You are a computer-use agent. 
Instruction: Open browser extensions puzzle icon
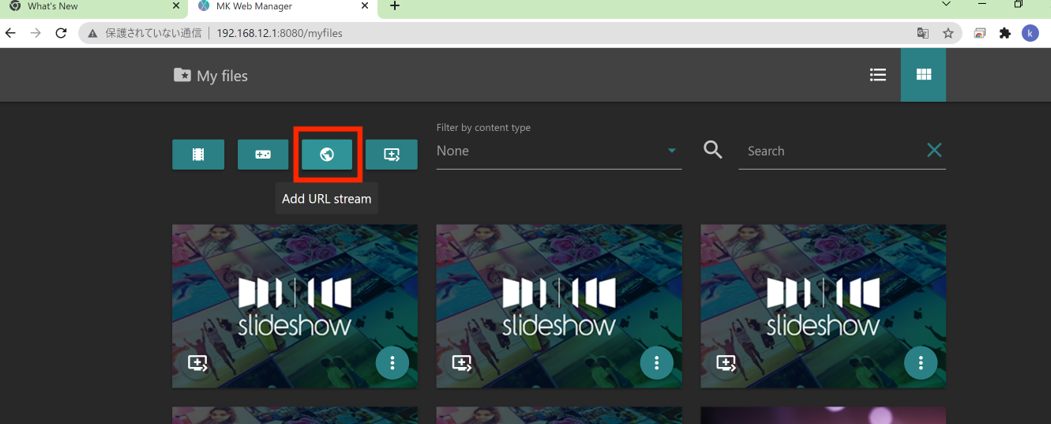(x=1005, y=33)
